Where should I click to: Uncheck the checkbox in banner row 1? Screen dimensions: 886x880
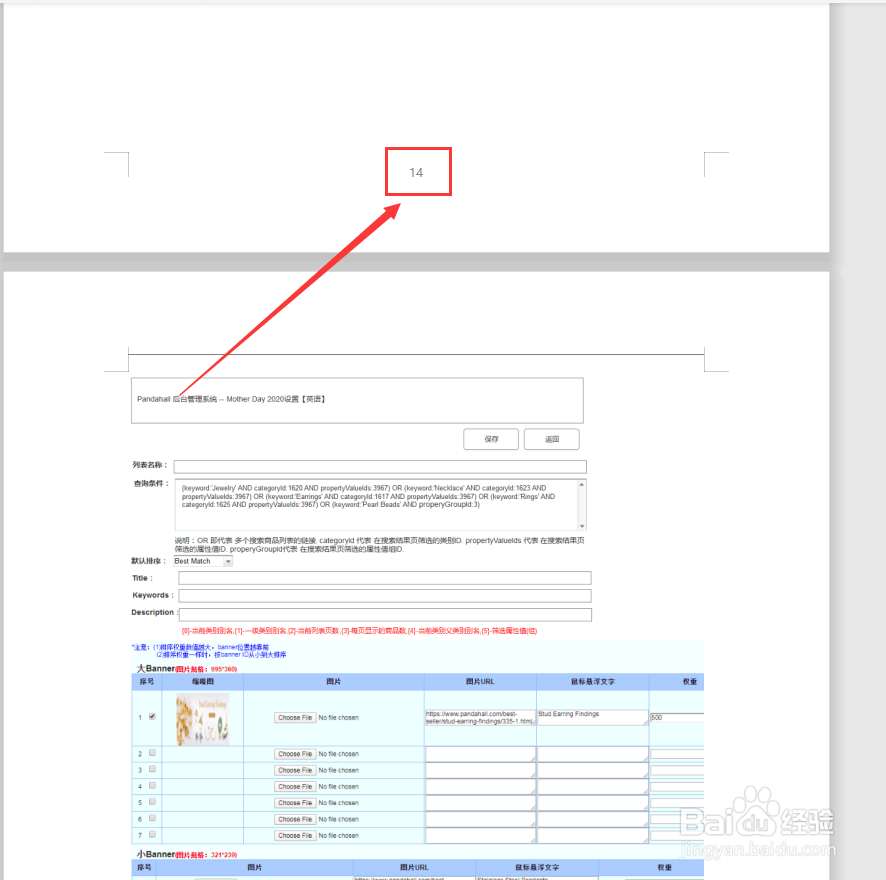pos(152,717)
